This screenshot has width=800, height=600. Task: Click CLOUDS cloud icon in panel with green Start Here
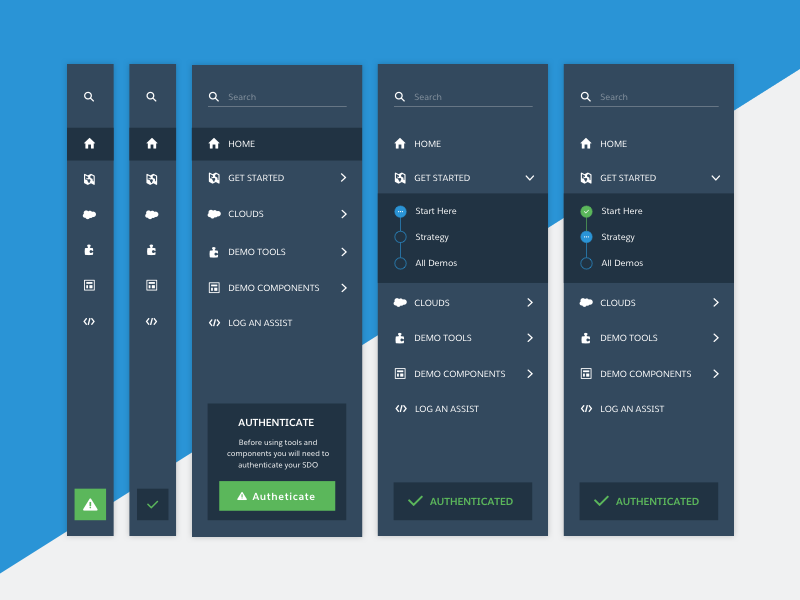pos(586,303)
